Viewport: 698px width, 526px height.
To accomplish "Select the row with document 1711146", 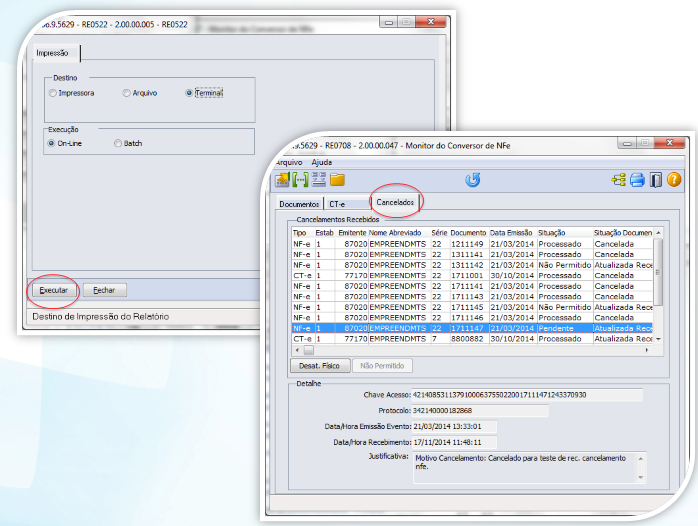I will [x=472, y=318].
